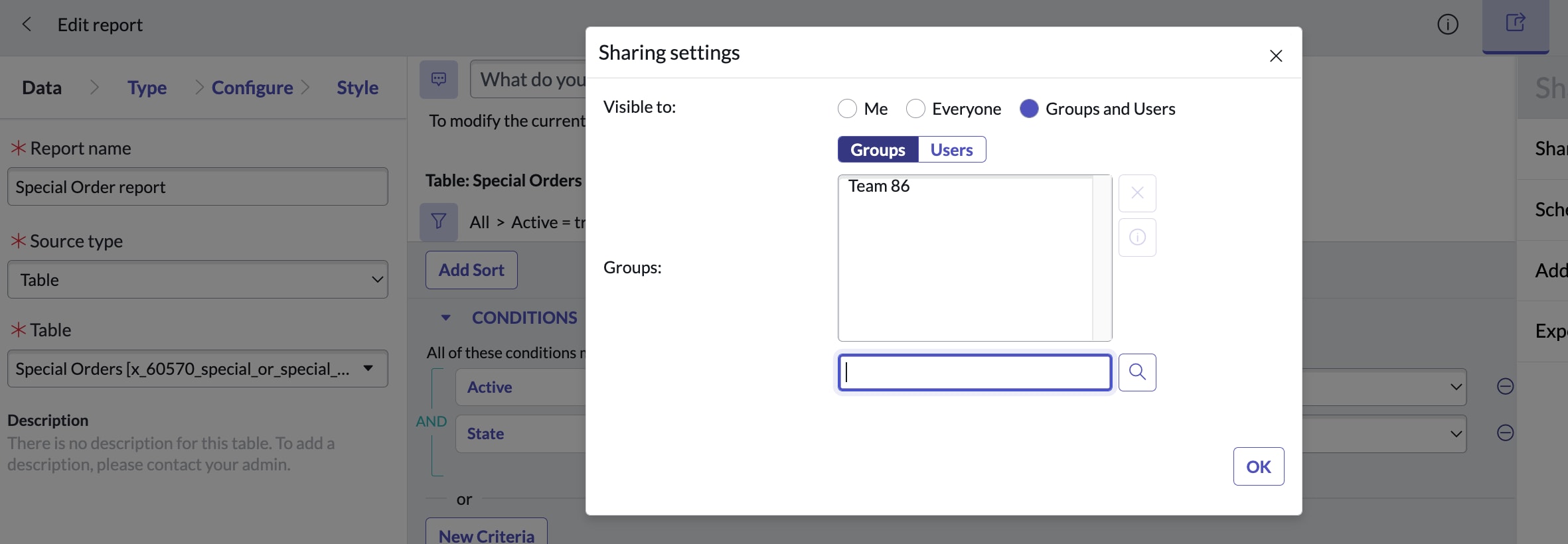Click the Add Sort button

coord(471,270)
